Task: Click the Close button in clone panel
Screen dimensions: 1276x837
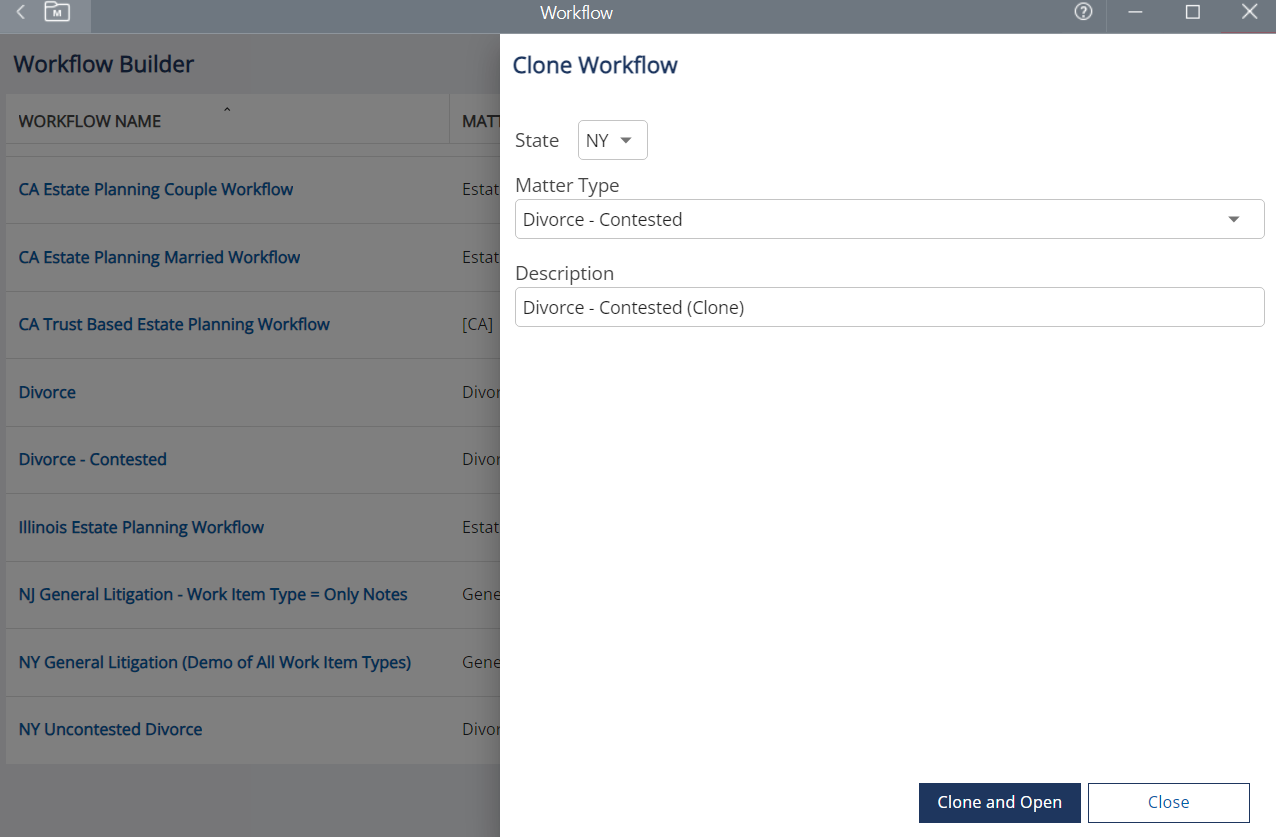Action: [x=1168, y=803]
